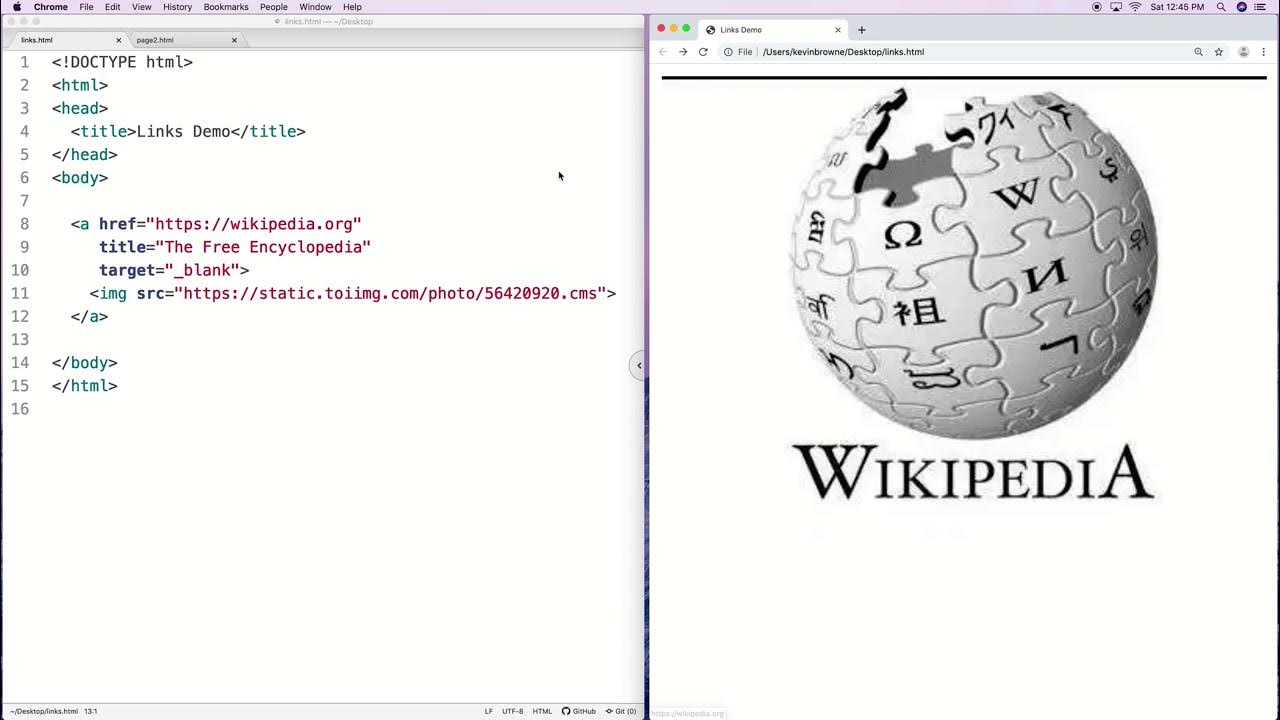This screenshot has width=1280, height=720.
Task: Open the People menu
Action: click(274, 7)
